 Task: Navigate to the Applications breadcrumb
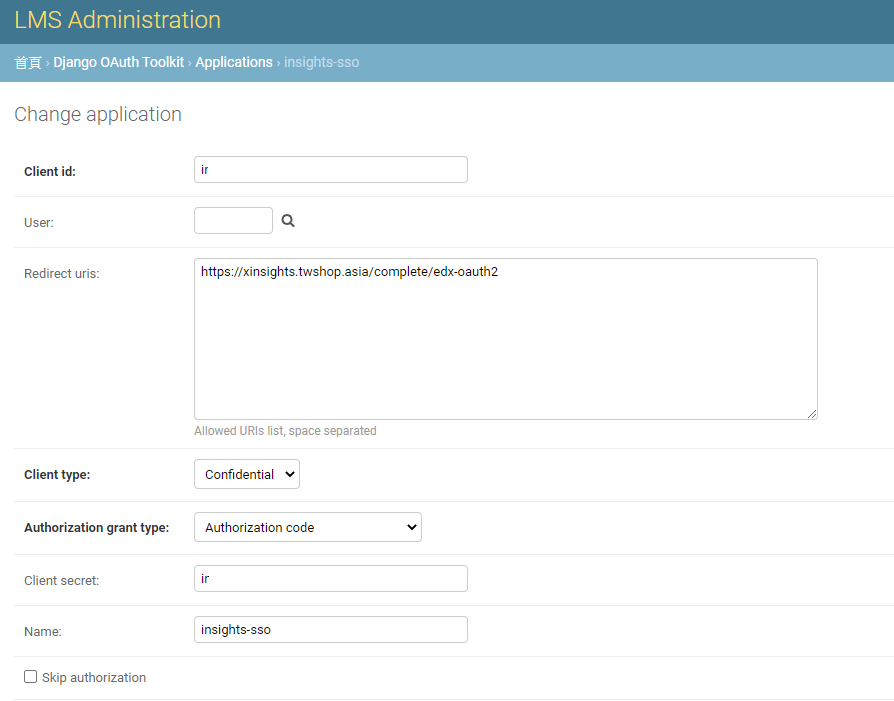click(234, 62)
